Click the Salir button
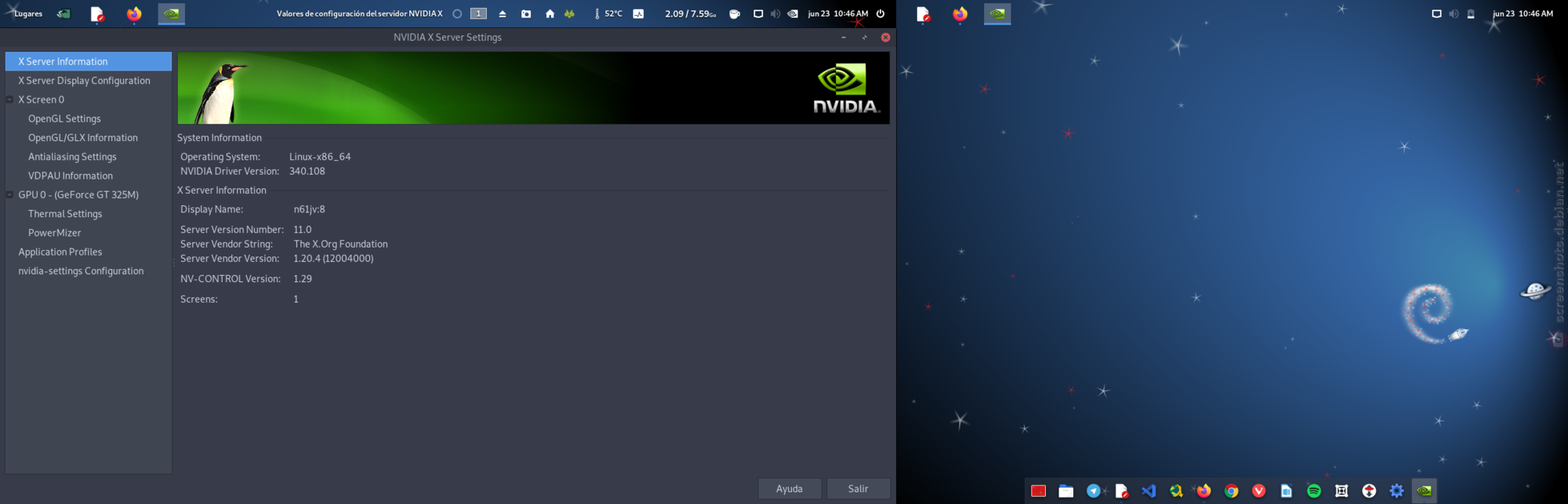Image resolution: width=1568 pixels, height=504 pixels. [858, 488]
